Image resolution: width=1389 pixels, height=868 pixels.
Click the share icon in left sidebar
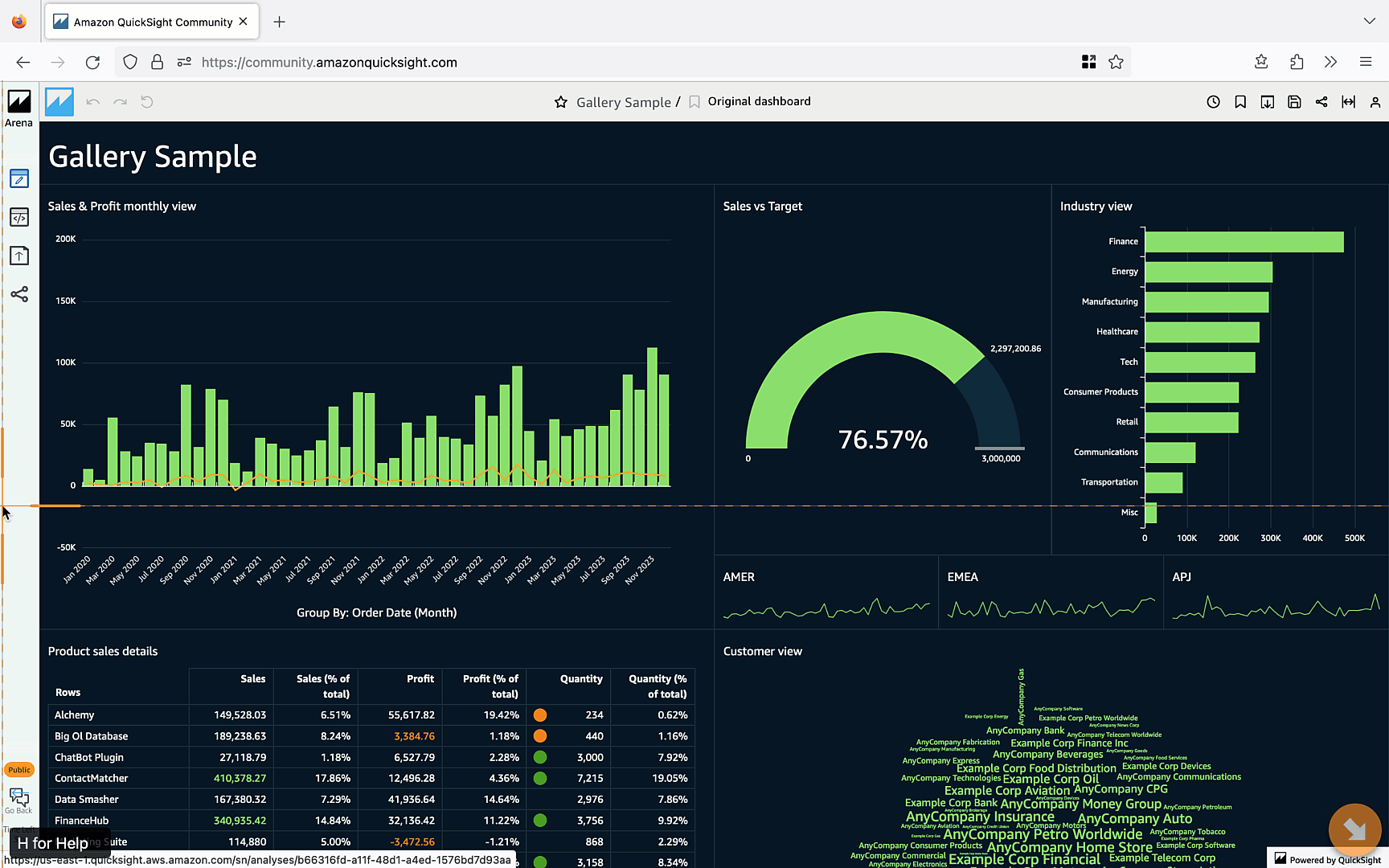19,294
